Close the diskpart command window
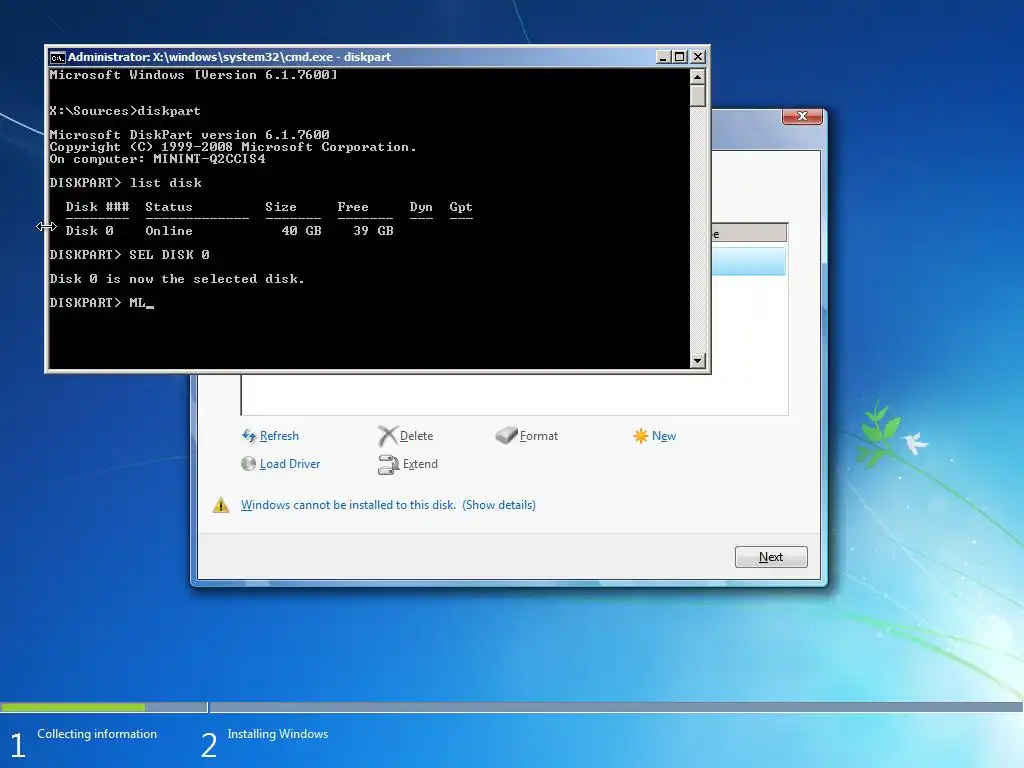Viewport: 1024px width, 768px height. [697, 57]
